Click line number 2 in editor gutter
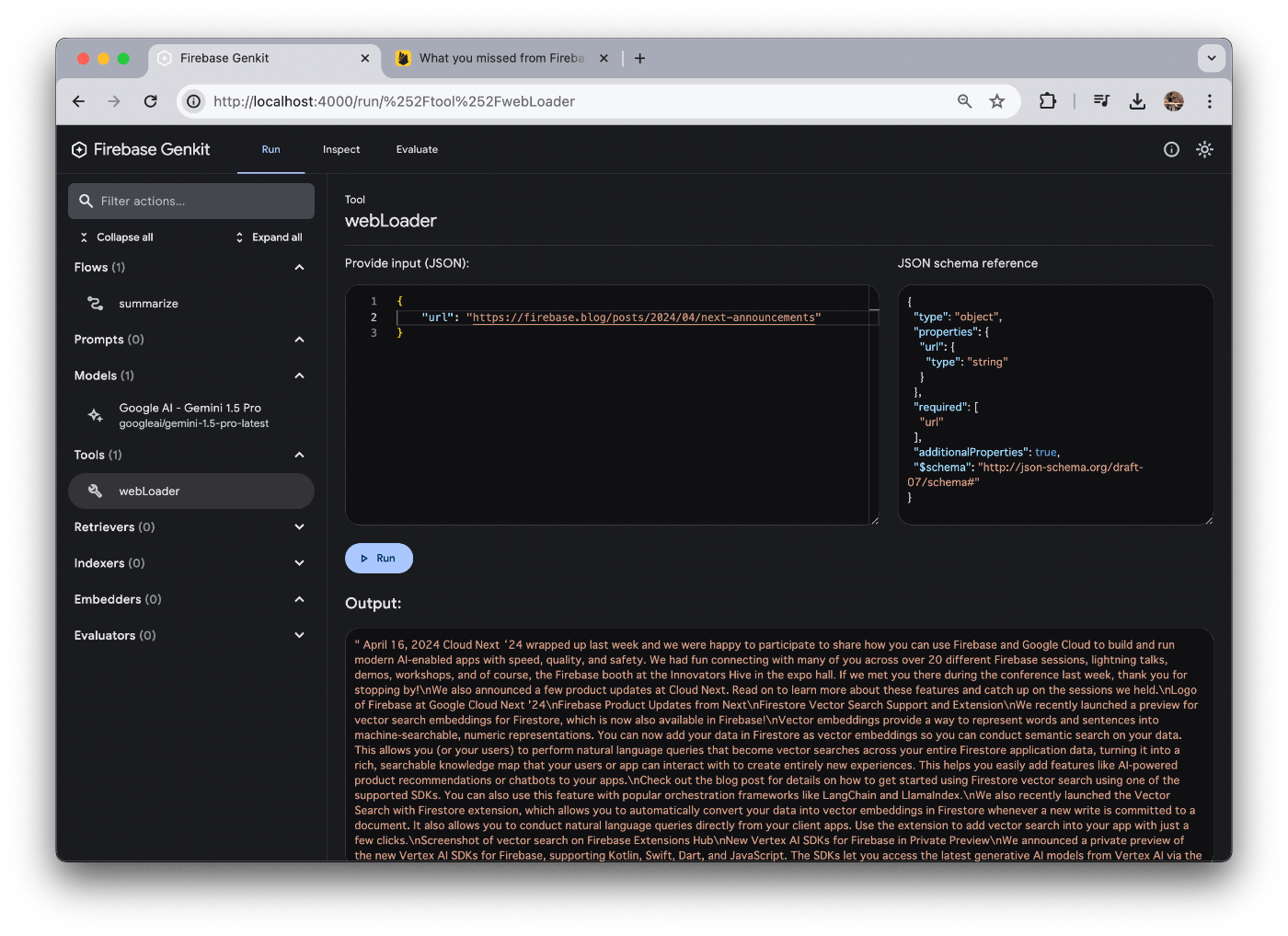Screen dimensions: 1288x936 click(374, 318)
